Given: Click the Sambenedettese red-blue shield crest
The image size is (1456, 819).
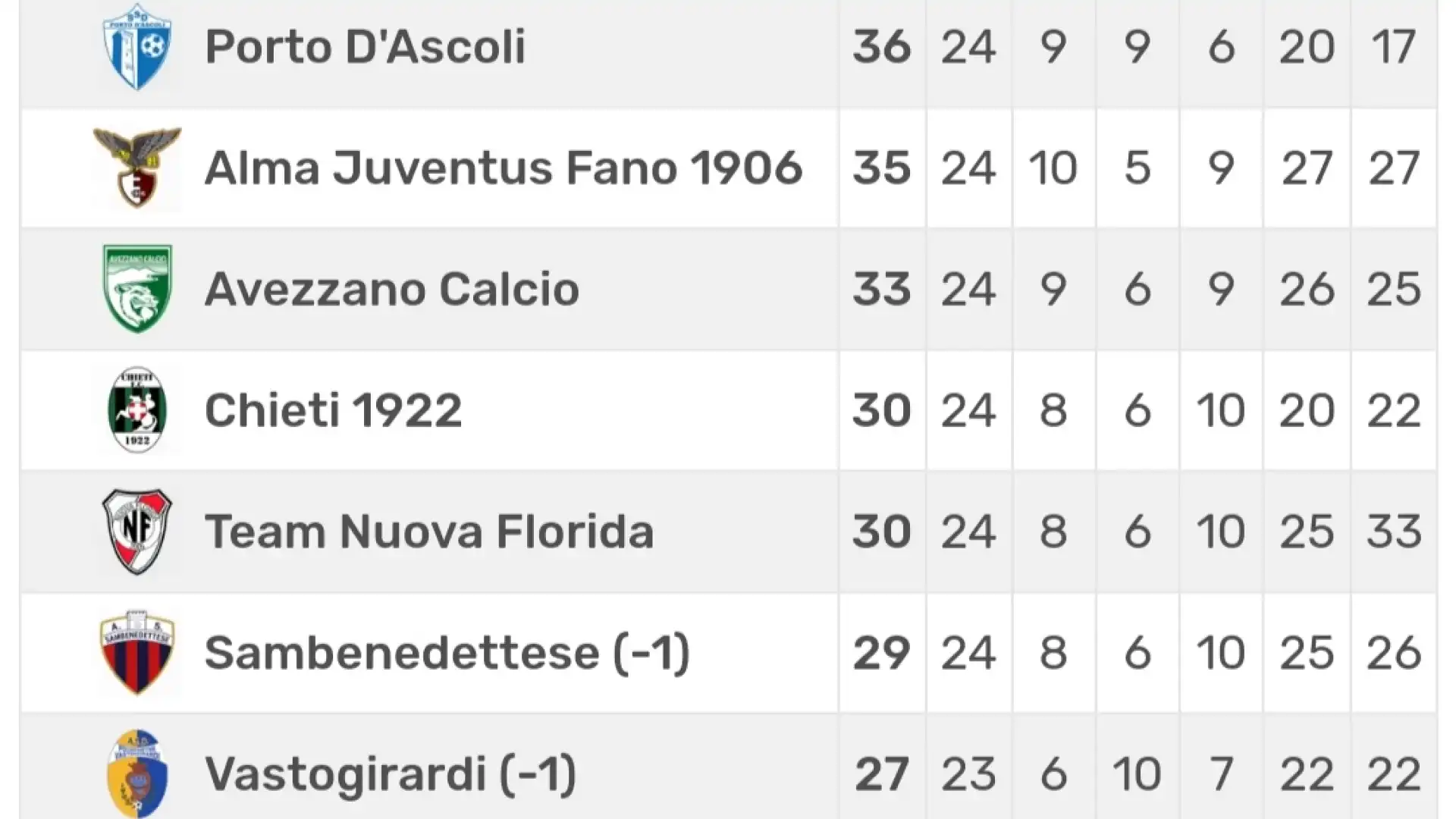Looking at the screenshot, I should (x=137, y=653).
